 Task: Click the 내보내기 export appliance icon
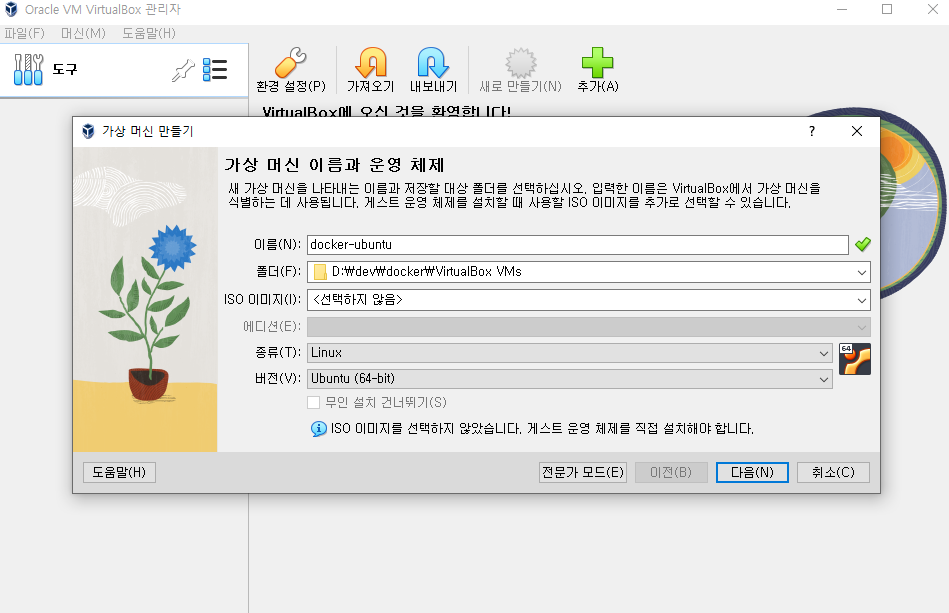[x=433, y=62]
